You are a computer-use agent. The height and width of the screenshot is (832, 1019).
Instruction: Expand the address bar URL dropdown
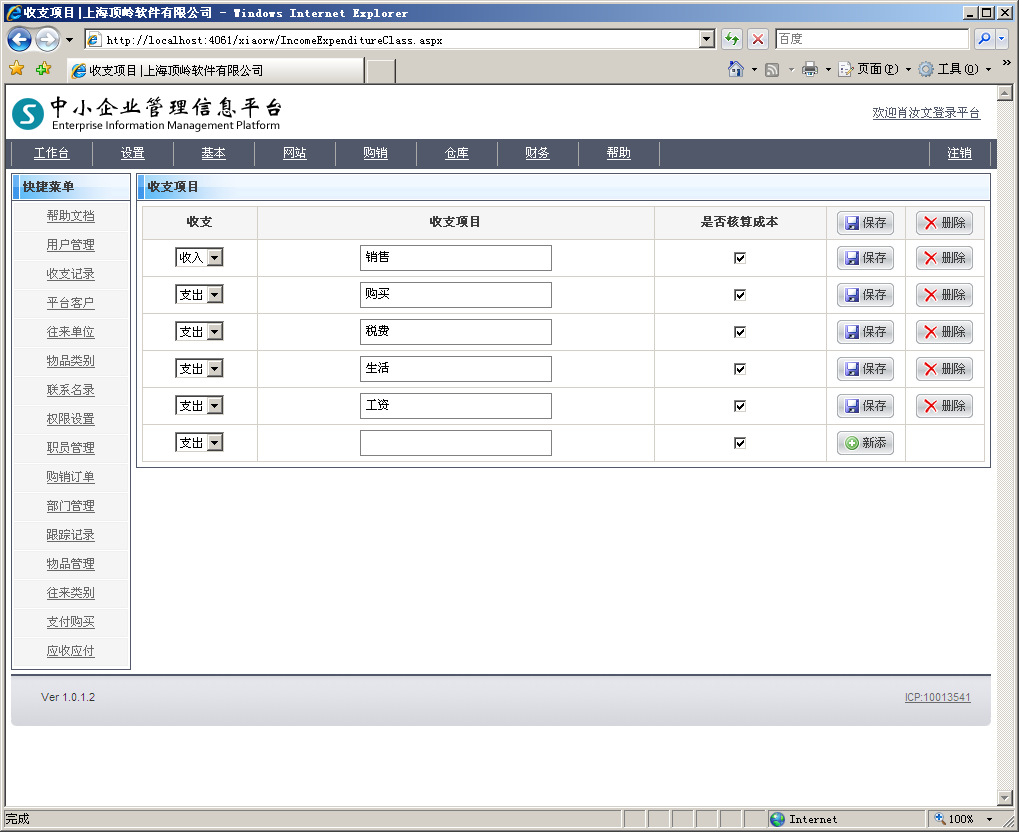707,40
